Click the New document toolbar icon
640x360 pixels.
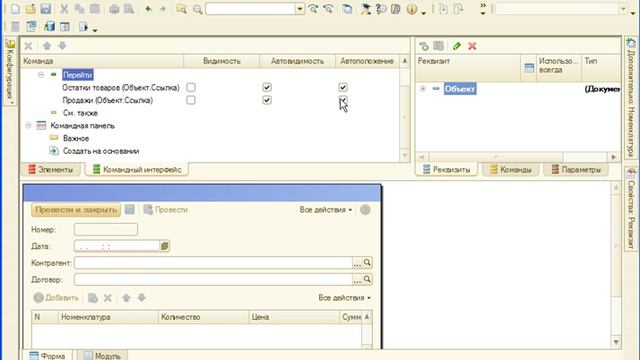pos(15,9)
